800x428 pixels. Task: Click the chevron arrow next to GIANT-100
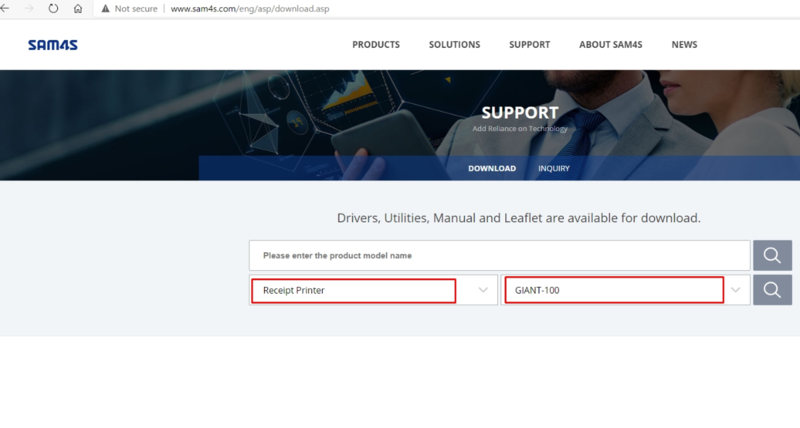(737, 290)
